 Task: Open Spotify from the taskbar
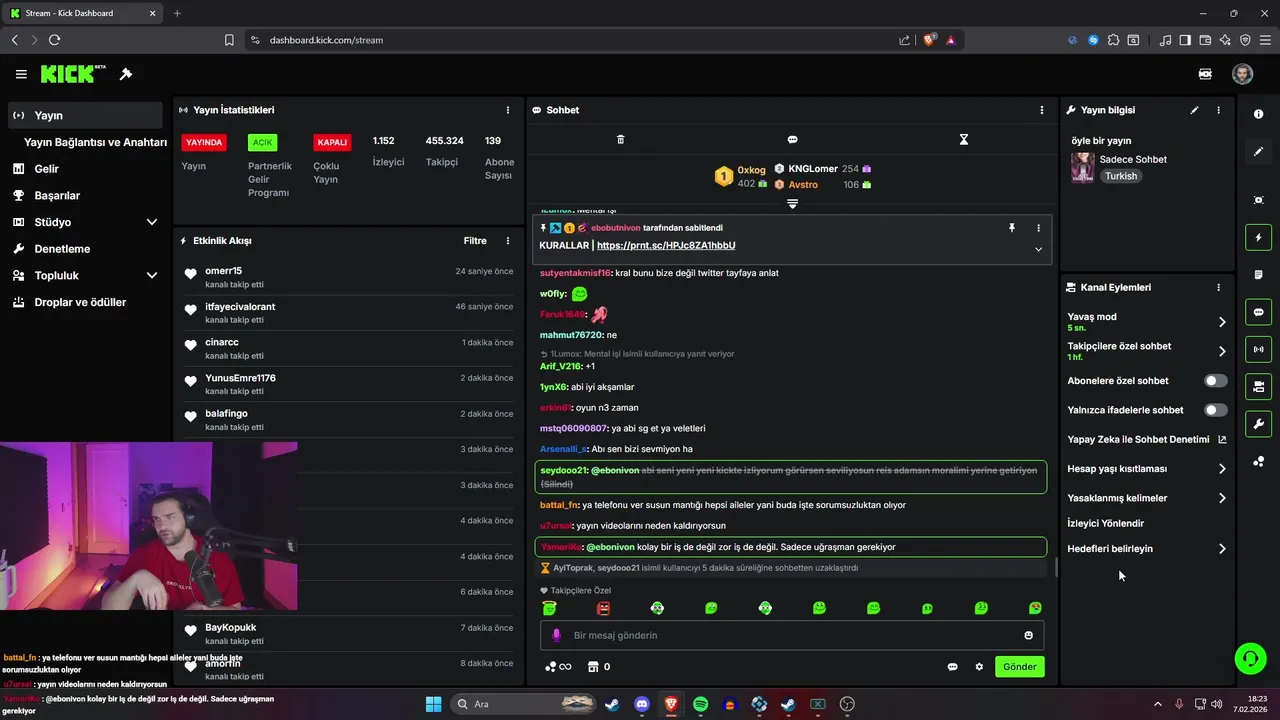[700, 704]
